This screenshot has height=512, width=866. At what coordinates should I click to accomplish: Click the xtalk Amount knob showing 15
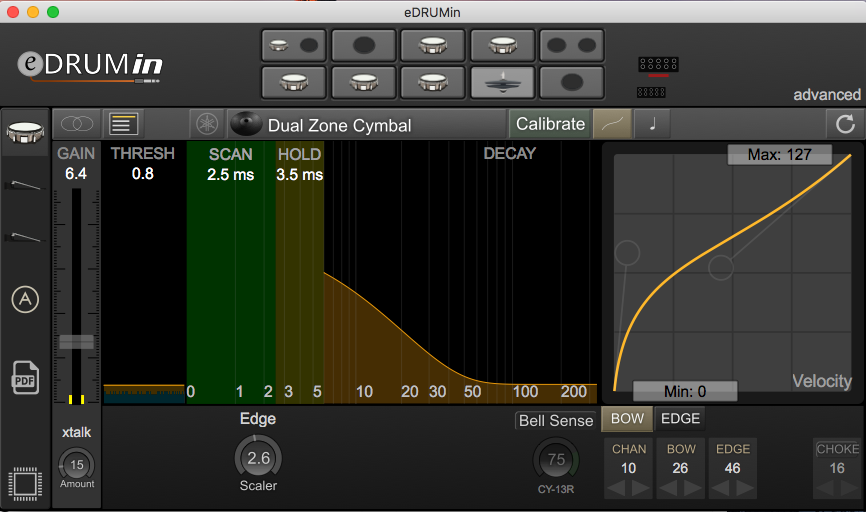[77, 465]
